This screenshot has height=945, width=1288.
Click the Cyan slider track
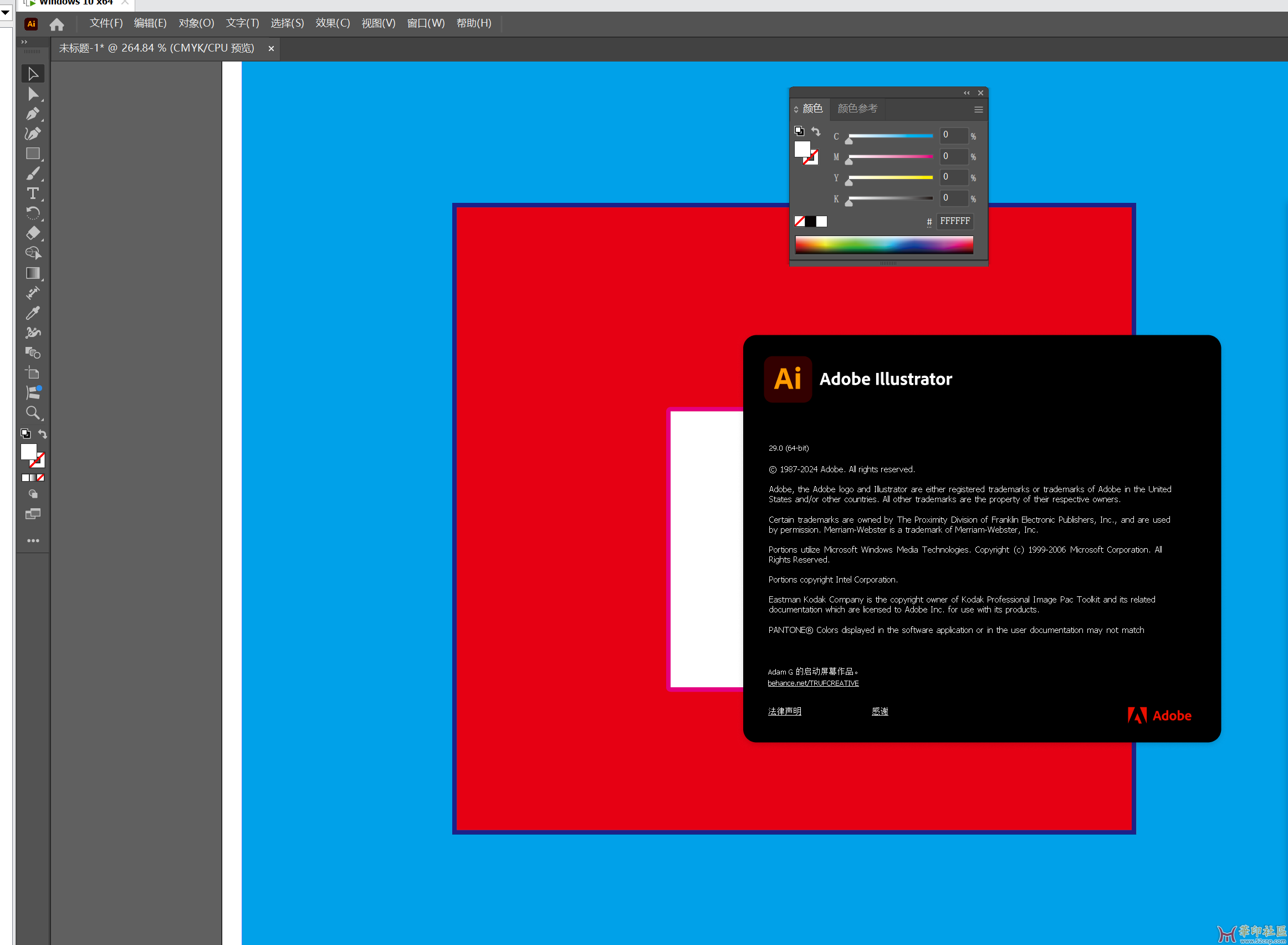[891, 136]
